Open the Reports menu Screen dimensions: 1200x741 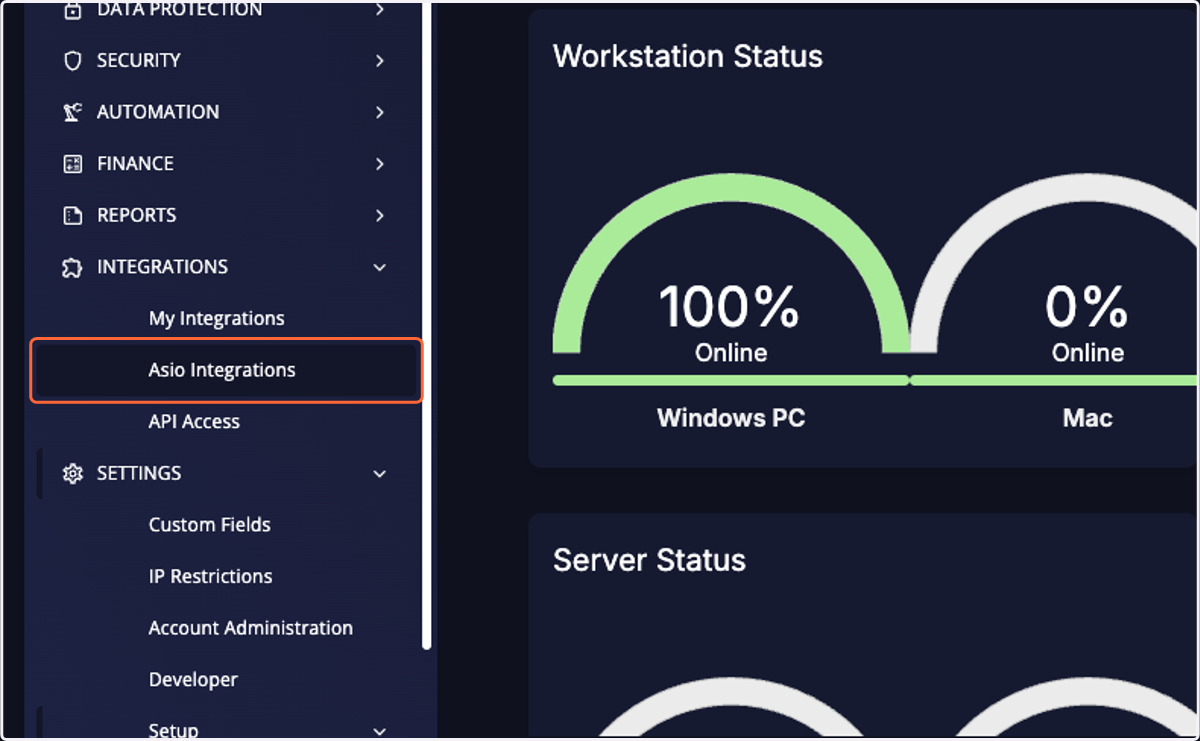click(136, 215)
